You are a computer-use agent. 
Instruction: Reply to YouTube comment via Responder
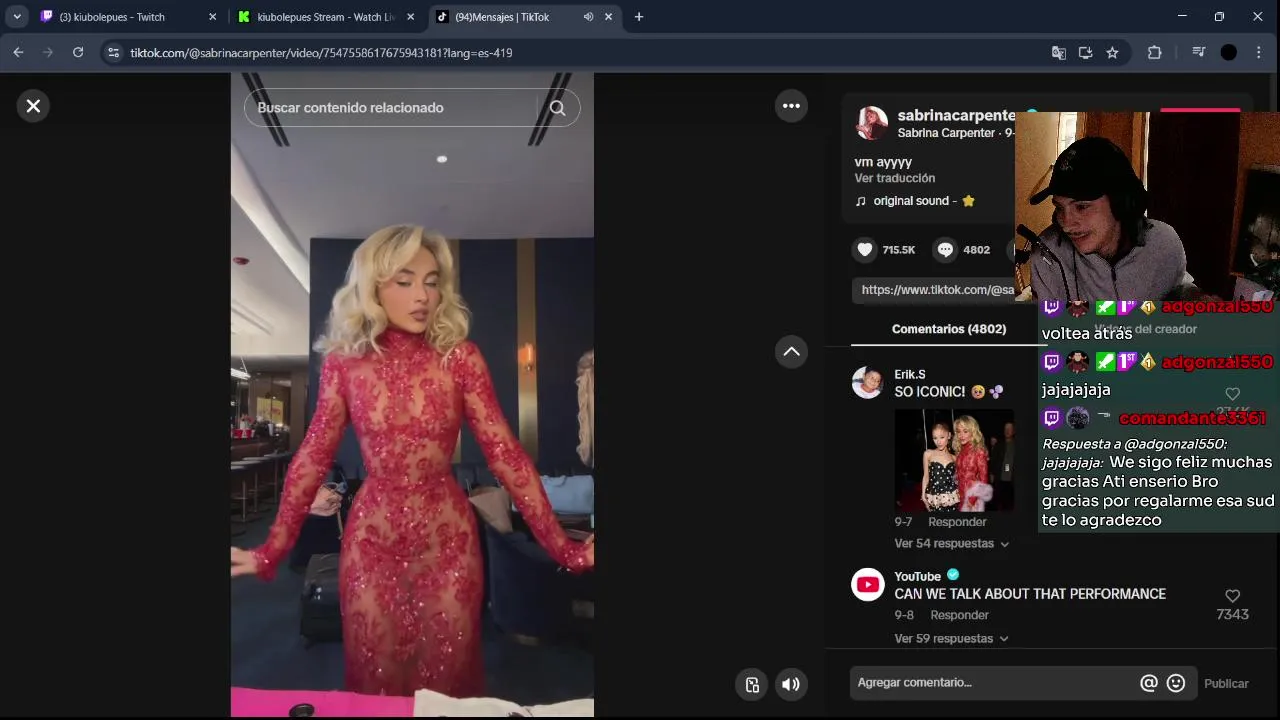tap(959, 615)
